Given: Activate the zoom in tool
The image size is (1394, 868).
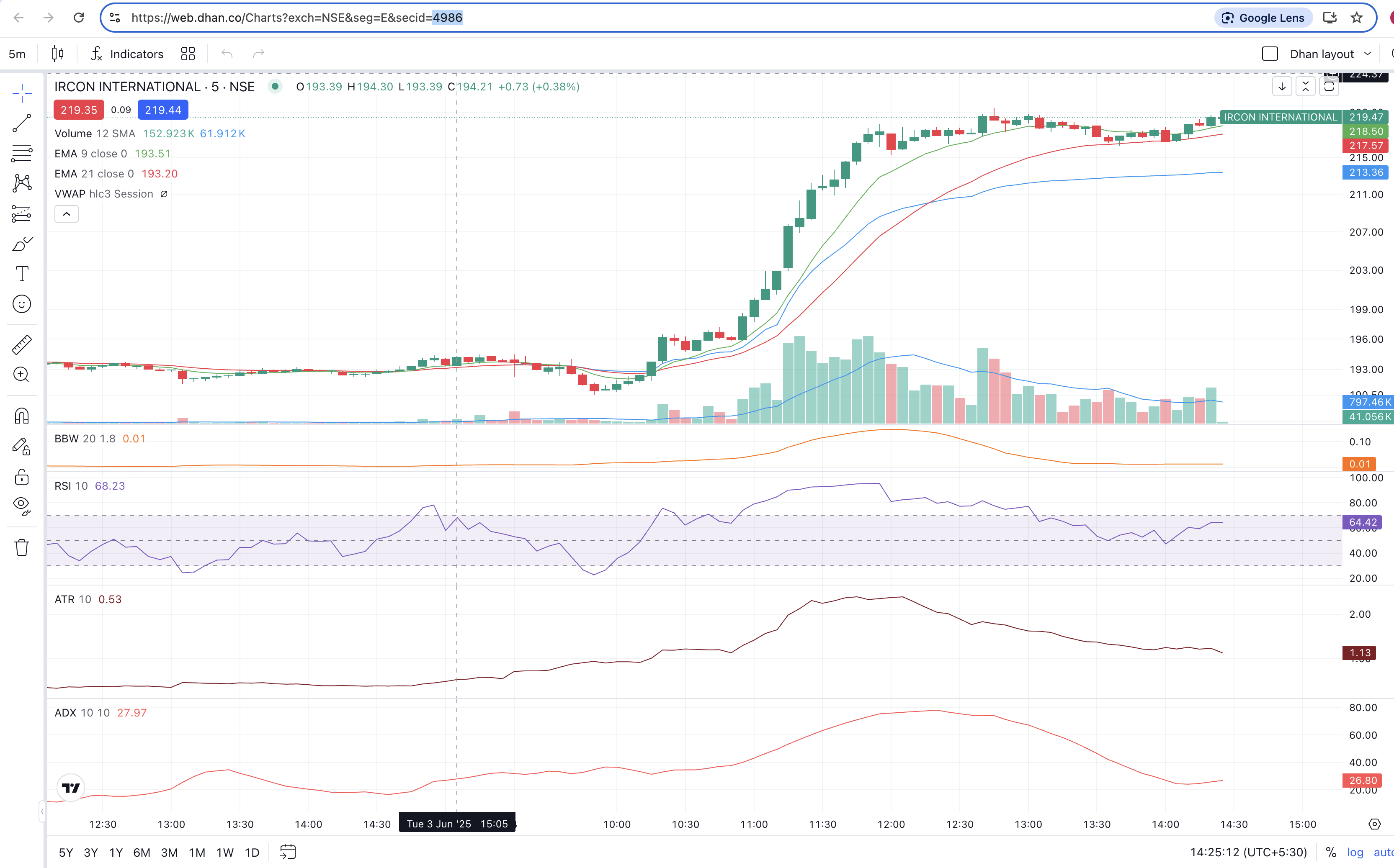Looking at the screenshot, I should click(x=22, y=375).
